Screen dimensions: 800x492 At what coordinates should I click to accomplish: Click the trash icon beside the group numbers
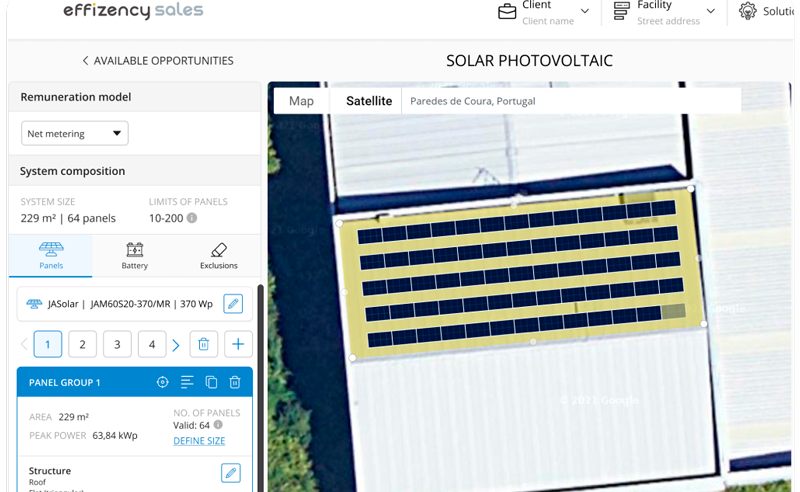click(203, 345)
